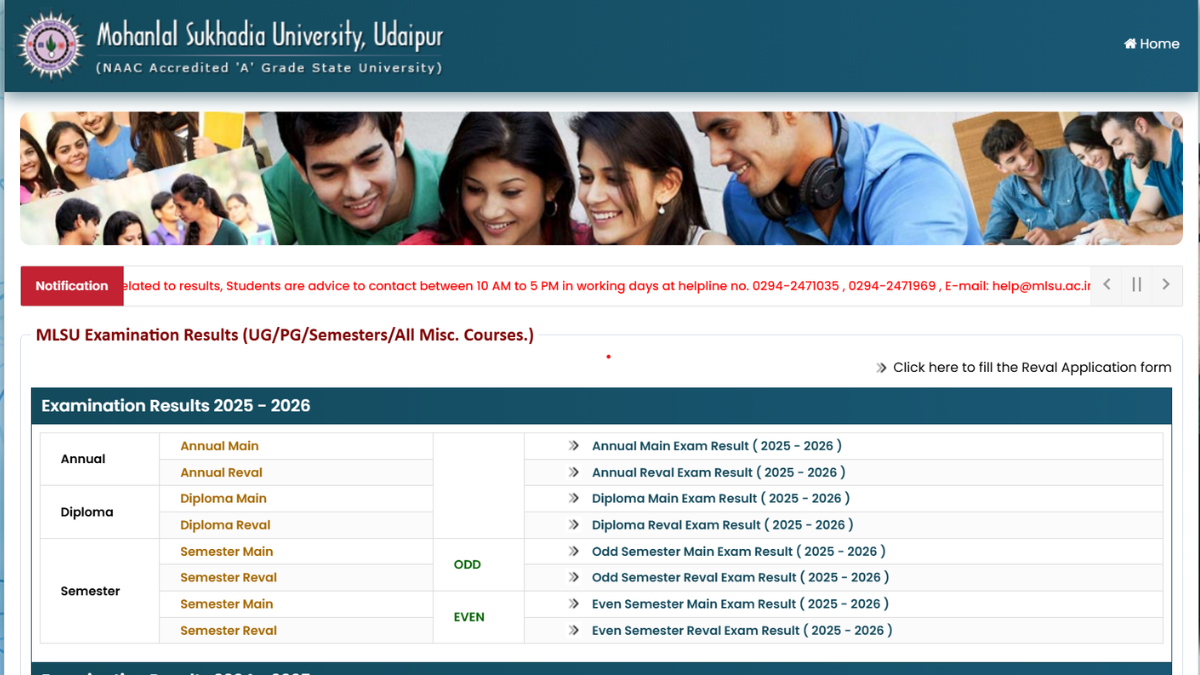Click chevron icon before Diploma Main Exam Result

point(574,498)
